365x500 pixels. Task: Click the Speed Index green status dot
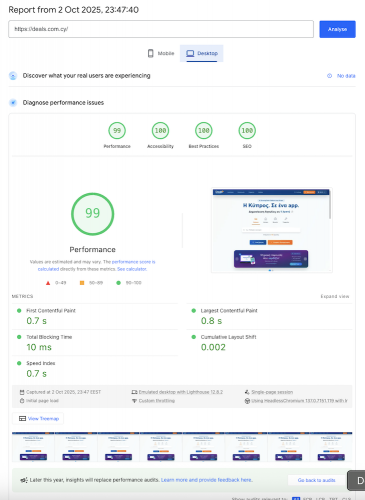(19, 363)
